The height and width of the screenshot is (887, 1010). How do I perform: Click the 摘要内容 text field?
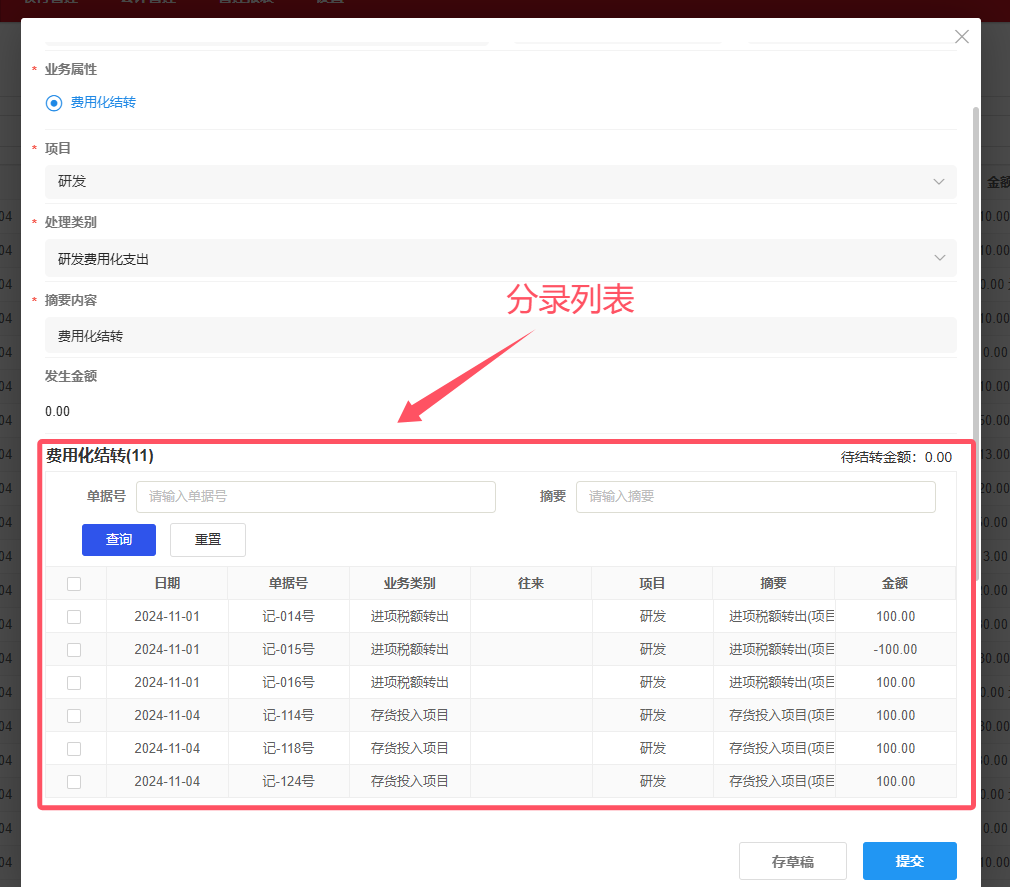500,336
